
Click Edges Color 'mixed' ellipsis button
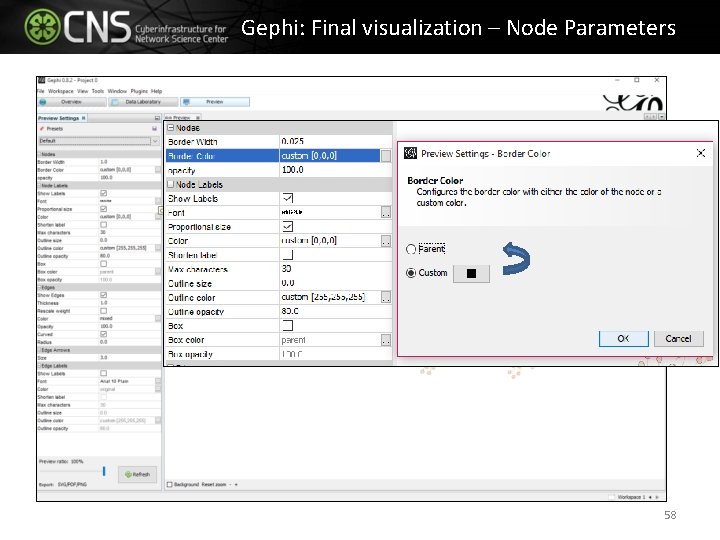[x=158, y=318]
